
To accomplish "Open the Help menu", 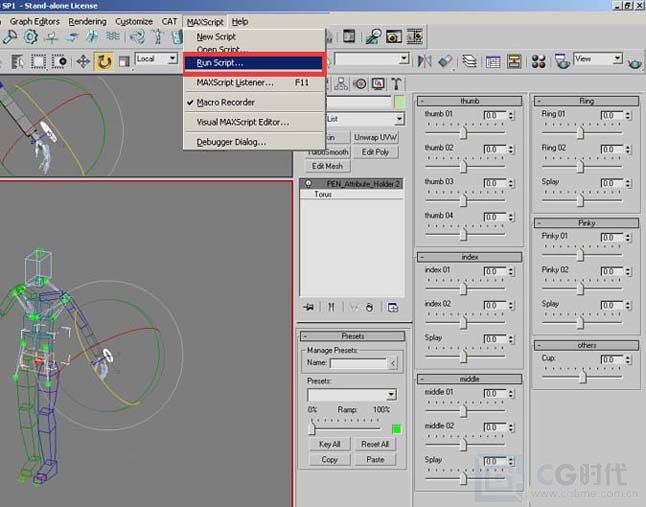I will [240, 21].
